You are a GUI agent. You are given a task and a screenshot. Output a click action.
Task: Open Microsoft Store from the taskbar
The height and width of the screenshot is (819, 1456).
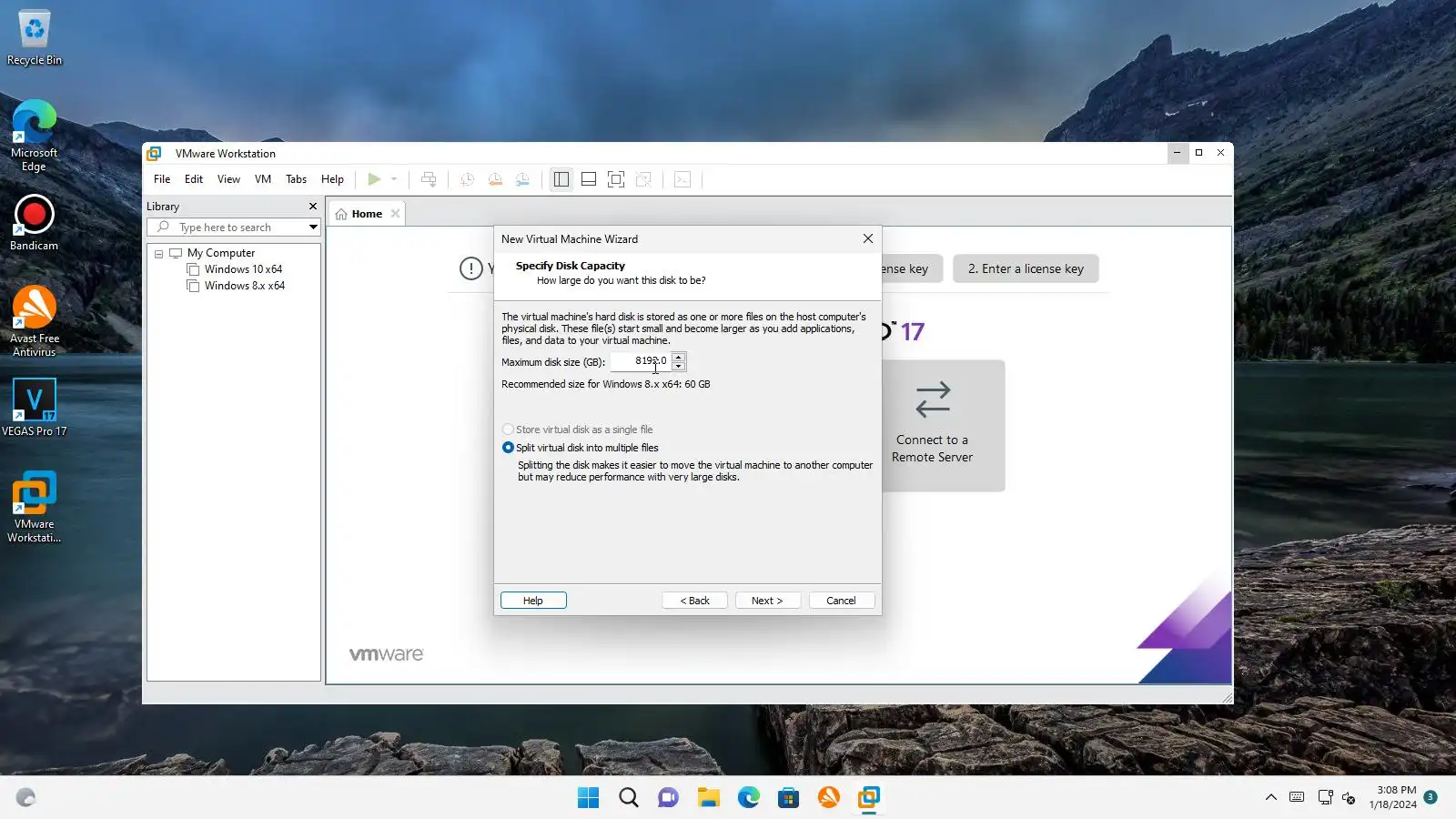[789, 798]
